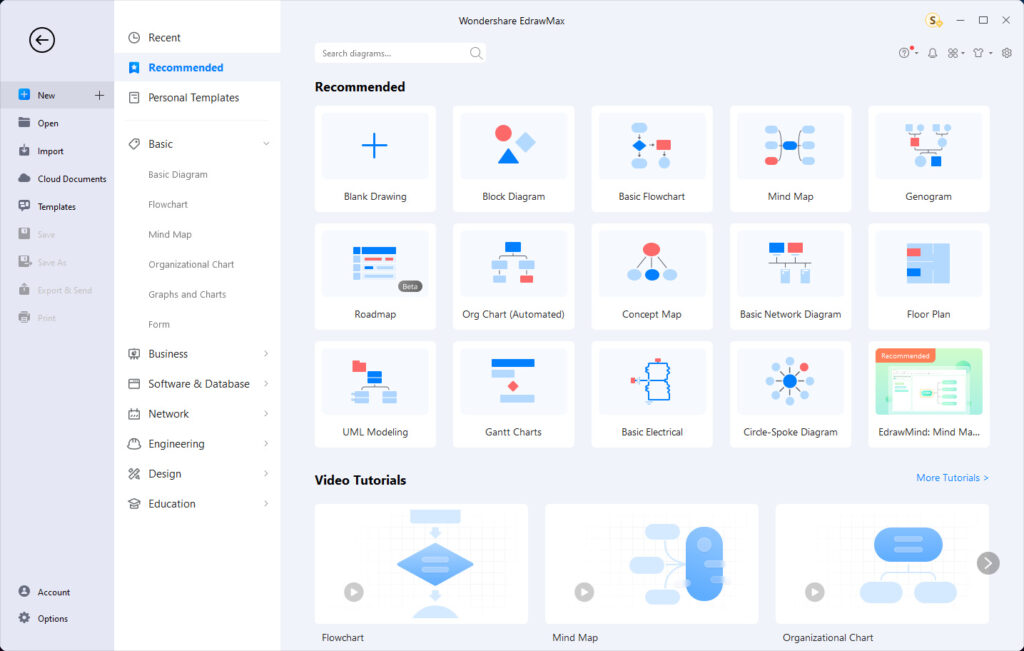1024x651 pixels.
Task: Select Basic Diagram subcategory
Action: coord(178,174)
